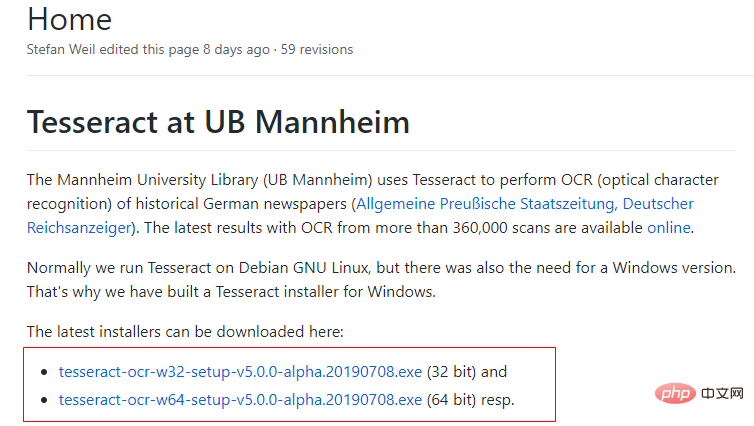Click the author name Stefan Weil
The width and height of the screenshot is (754, 426).
tap(61, 50)
